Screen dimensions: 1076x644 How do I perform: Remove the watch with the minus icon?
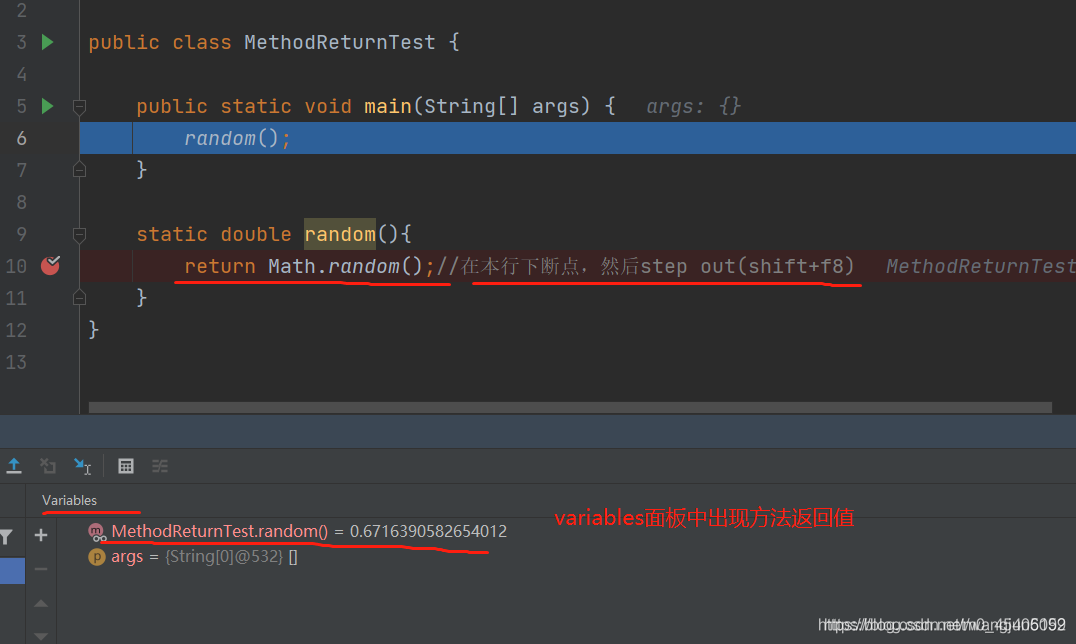[41, 569]
